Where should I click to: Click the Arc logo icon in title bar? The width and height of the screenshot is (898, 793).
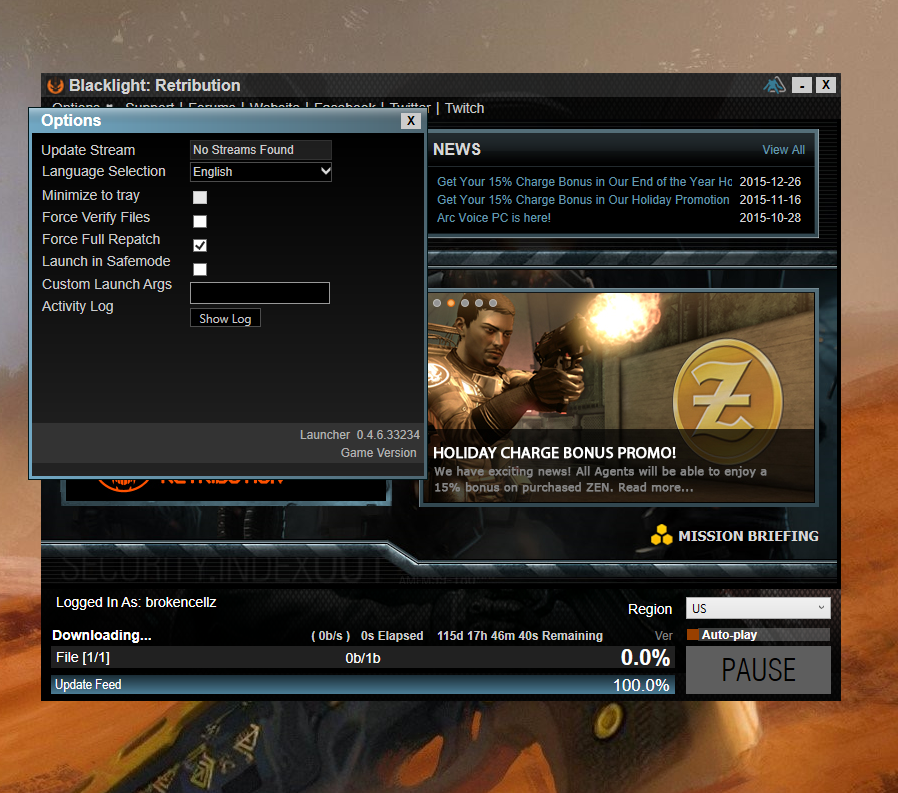point(774,85)
